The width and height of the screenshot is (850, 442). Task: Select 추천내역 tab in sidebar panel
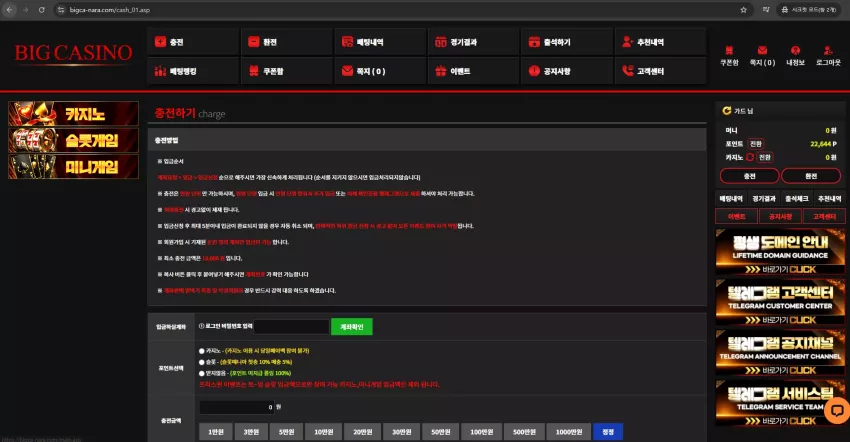tap(829, 199)
